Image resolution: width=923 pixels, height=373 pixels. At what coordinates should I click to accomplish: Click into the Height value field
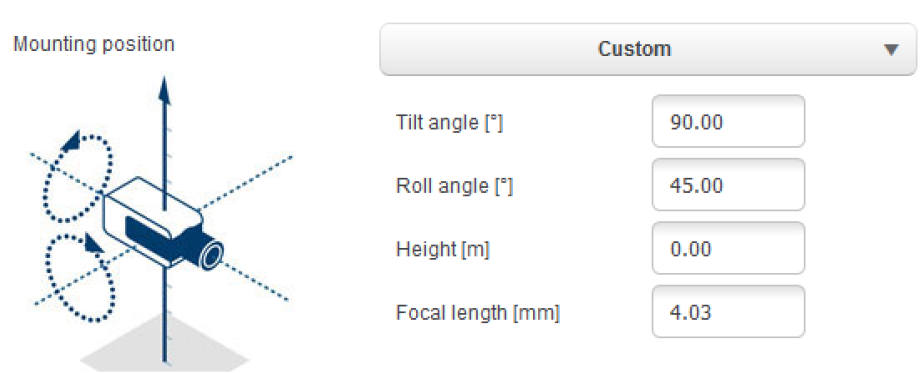pyautogui.click(x=728, y=248)
